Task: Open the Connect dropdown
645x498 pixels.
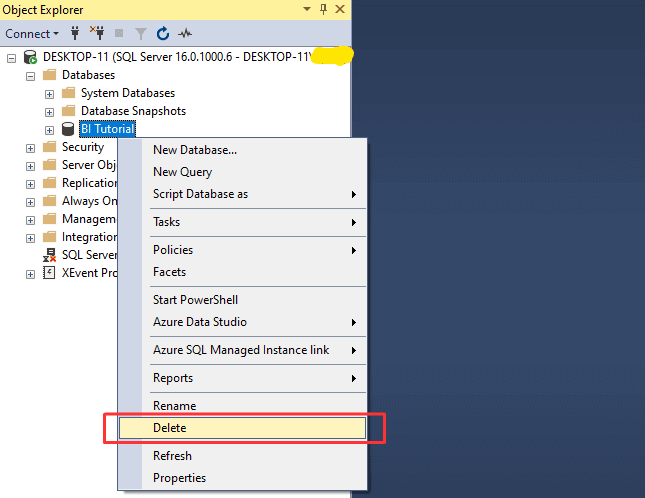Action: tap(32, 34)
